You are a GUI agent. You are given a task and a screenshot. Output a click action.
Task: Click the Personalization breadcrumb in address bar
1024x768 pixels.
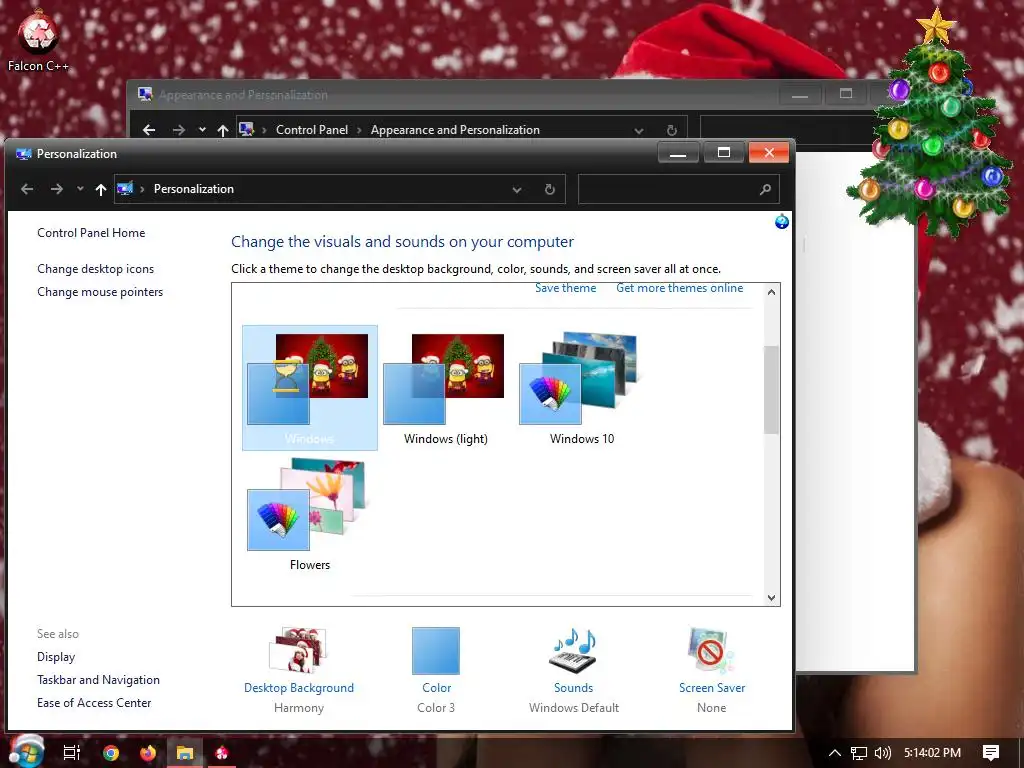(193, 189)
